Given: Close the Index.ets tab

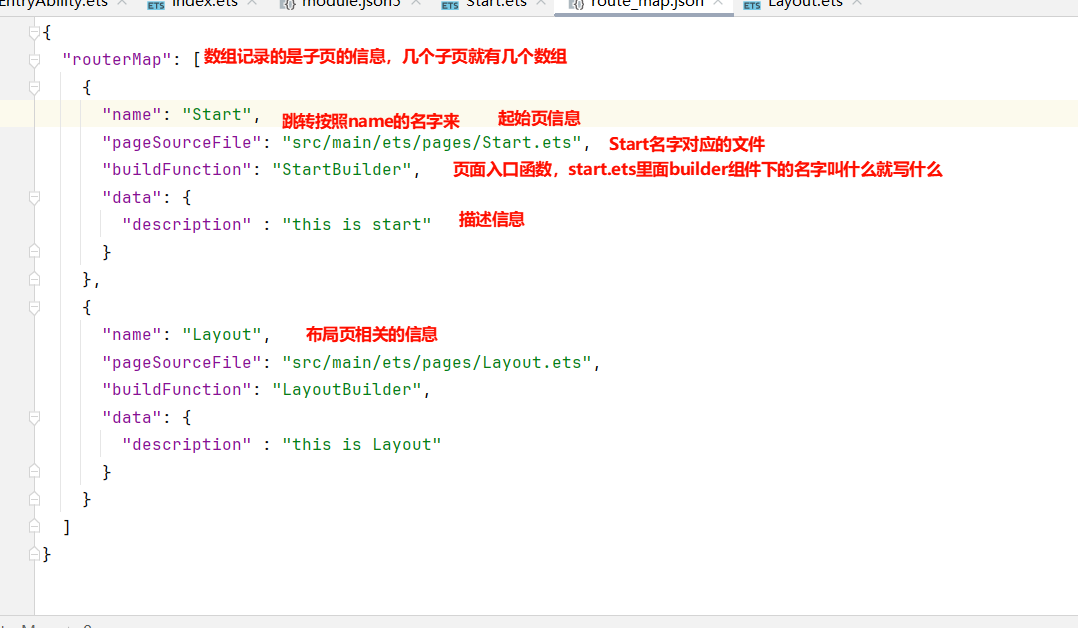Looking at the screenshot, I should pos(252,3).
